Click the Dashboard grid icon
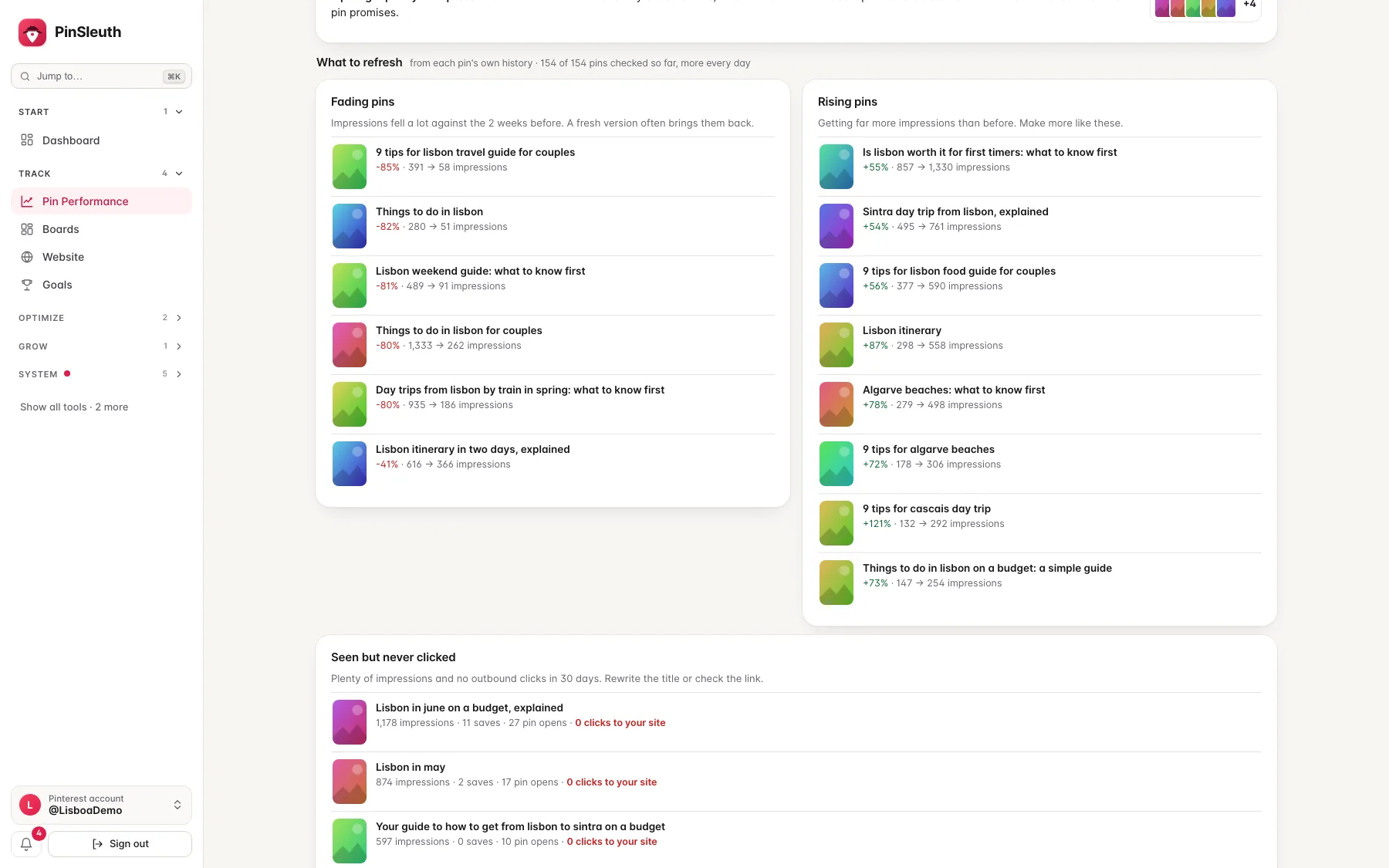Screen dimensions: 1389x868 pos(27,140)
